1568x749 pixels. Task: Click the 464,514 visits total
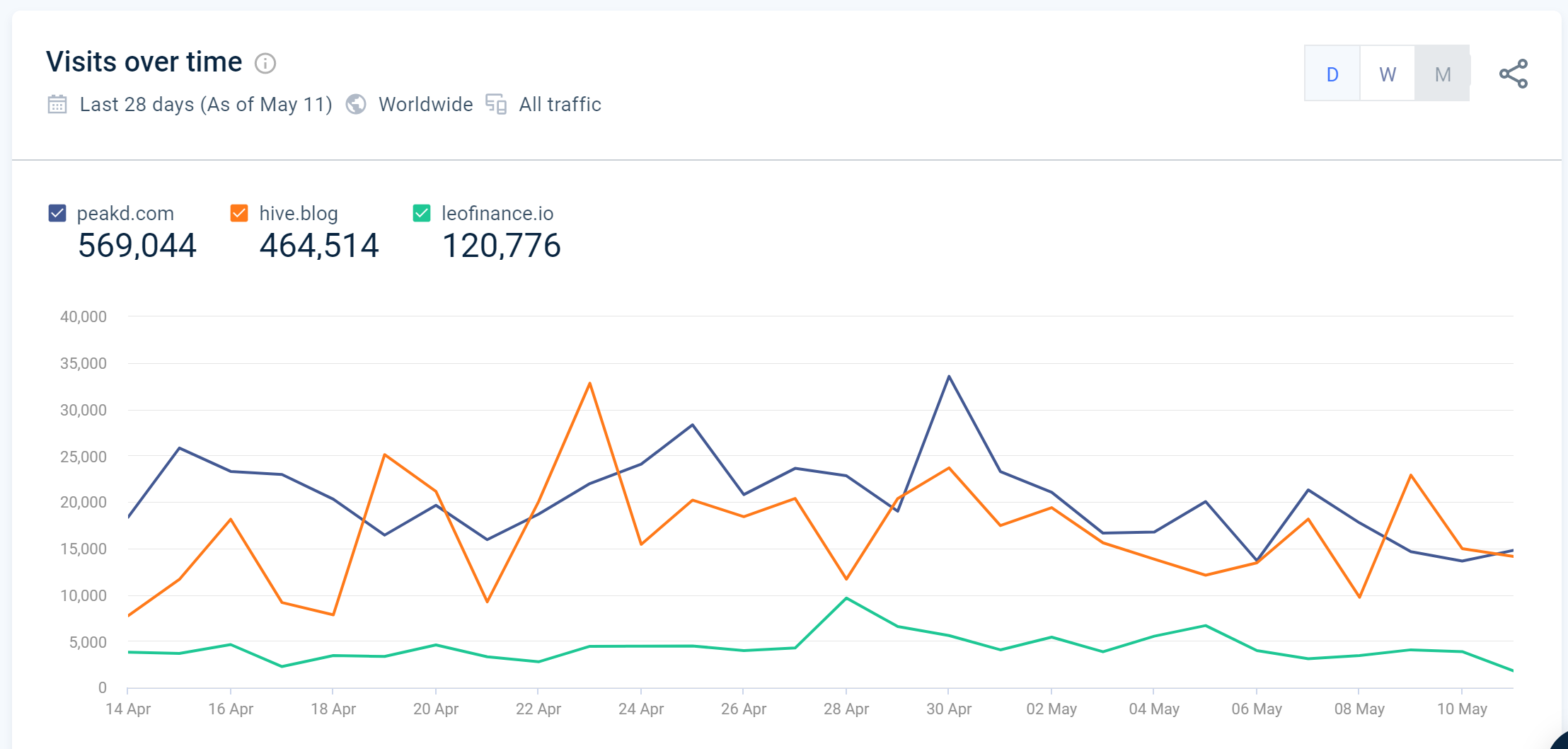tap(319, 246)
